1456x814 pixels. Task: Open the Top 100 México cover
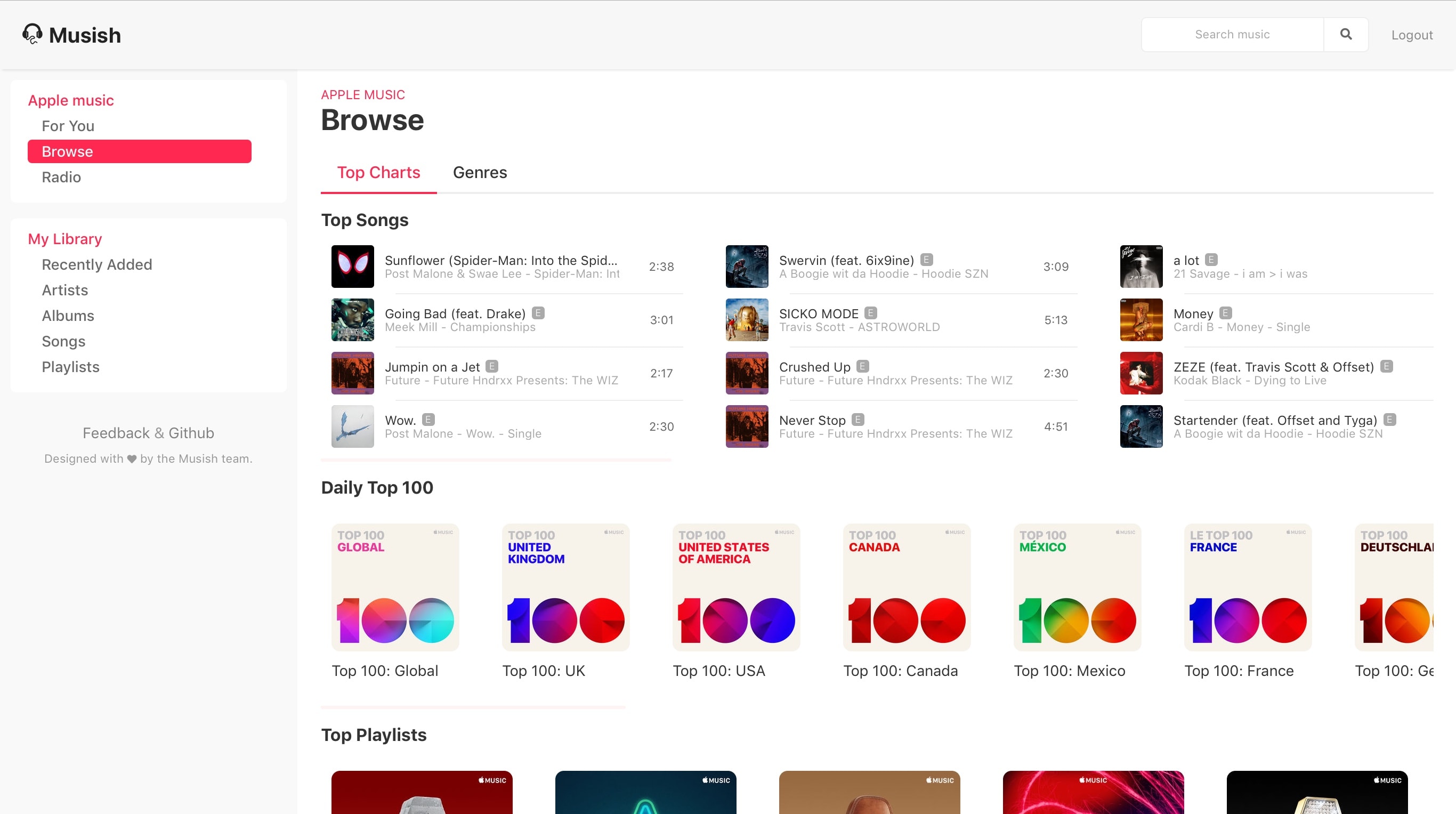[1077, 587]
